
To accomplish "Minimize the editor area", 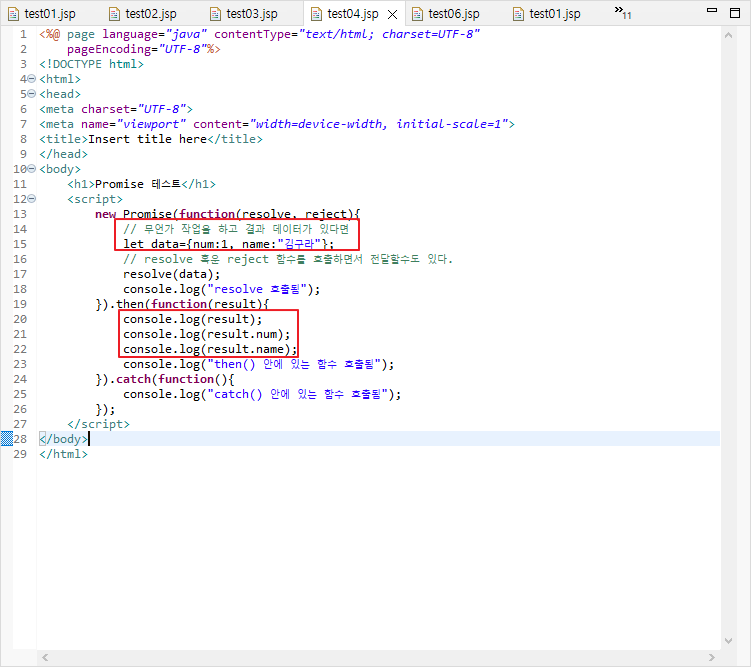I will click(x=712, y=10).
